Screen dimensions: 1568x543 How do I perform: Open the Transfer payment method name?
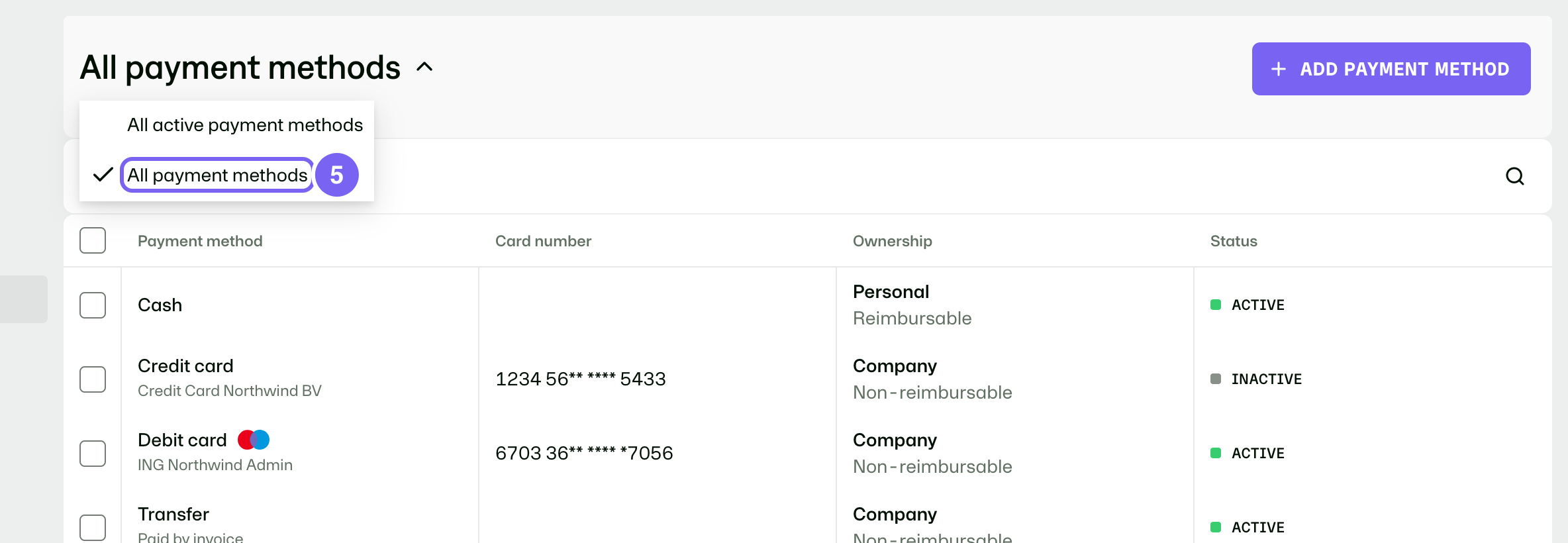173,514
